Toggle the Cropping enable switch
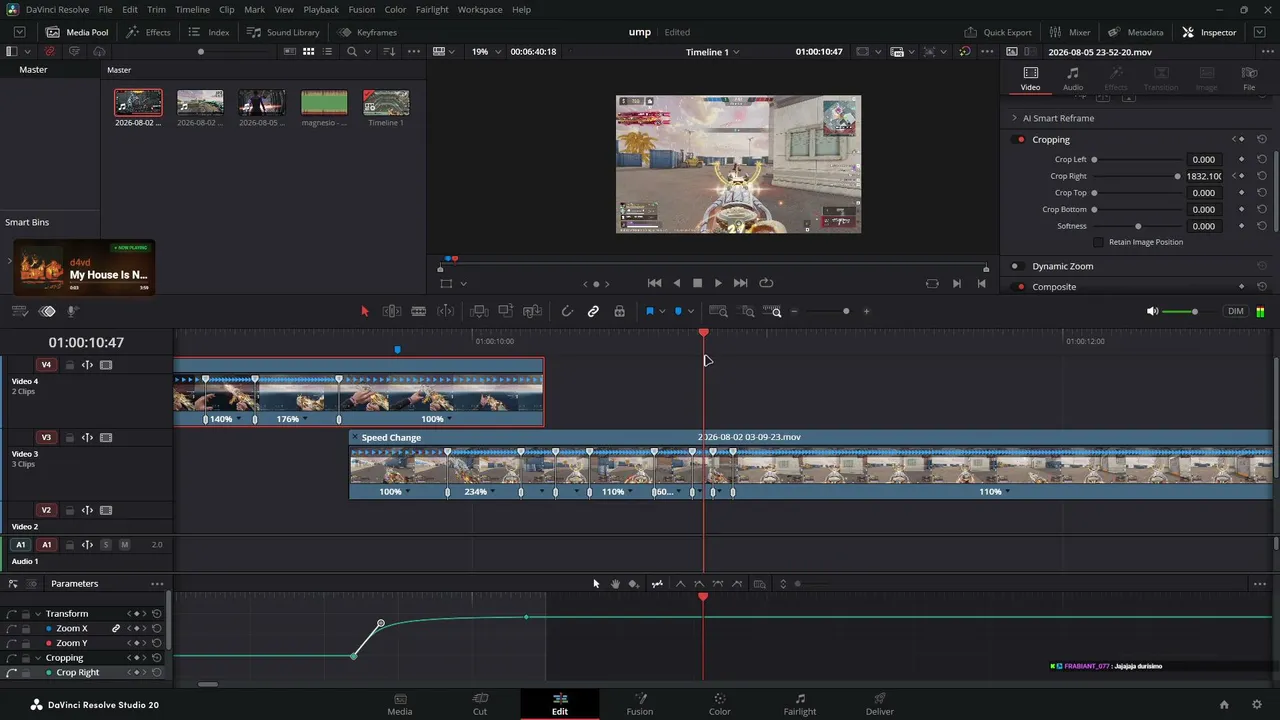The image size is (1280, 720). (x=1020, y=140)
